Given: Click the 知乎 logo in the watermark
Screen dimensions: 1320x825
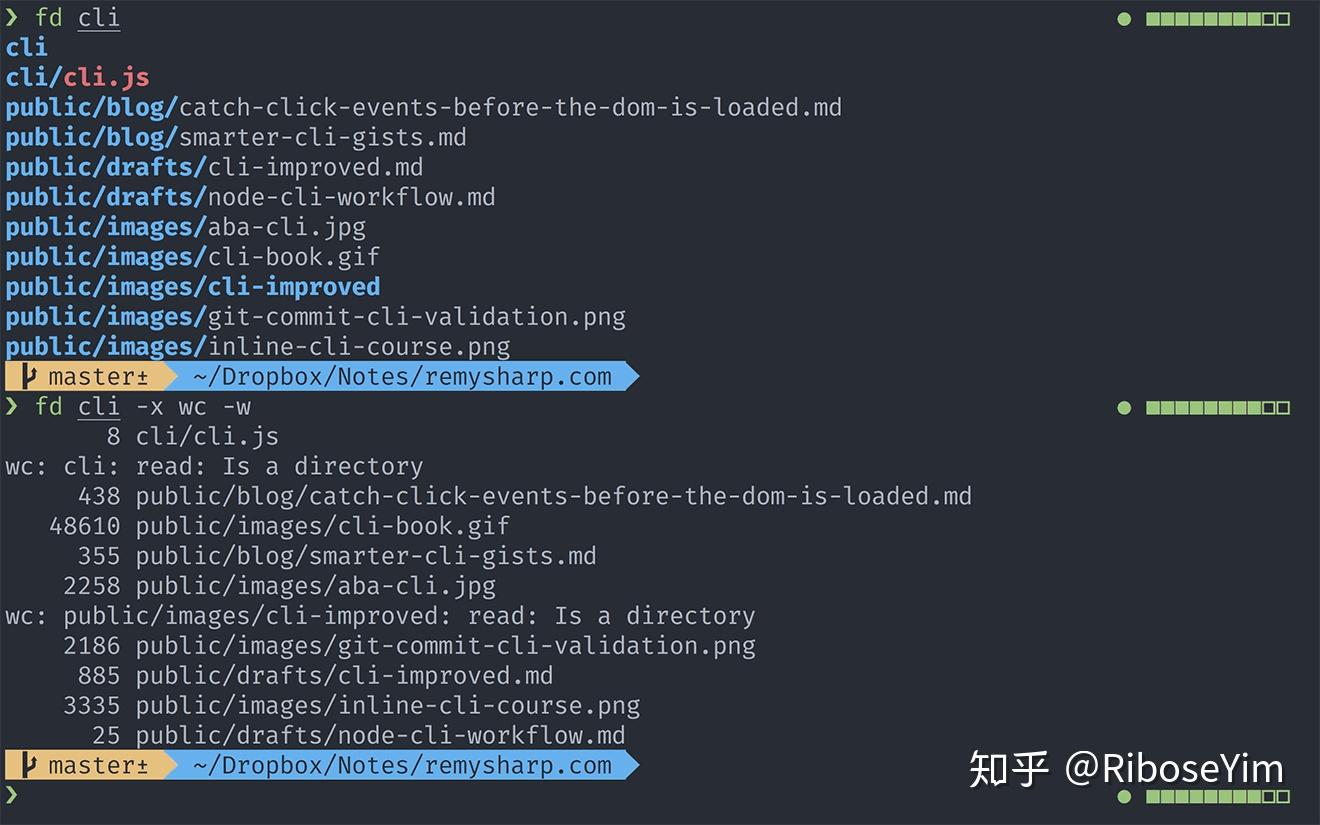Looking at the screenshot, I should [1008, 769].
